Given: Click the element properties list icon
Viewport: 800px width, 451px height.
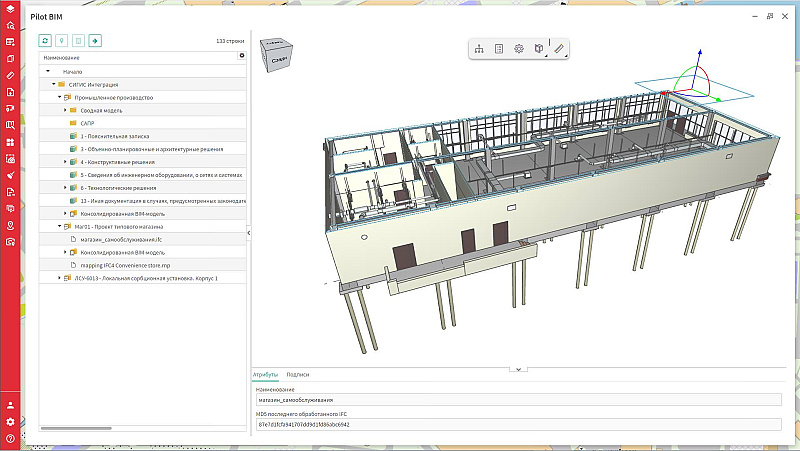Looking at the screenshot, I should point(499,48).
